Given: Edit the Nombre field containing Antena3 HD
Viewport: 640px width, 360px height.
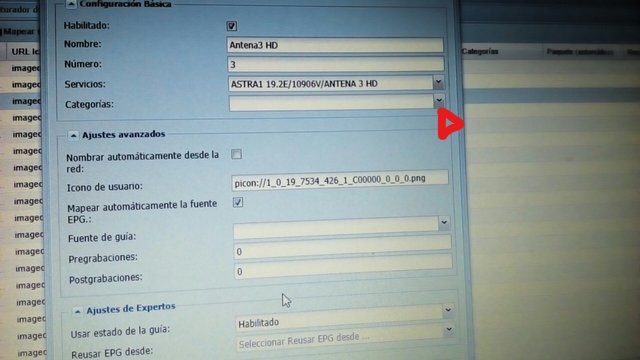Looking at the screenshot, I should [335, 45].
